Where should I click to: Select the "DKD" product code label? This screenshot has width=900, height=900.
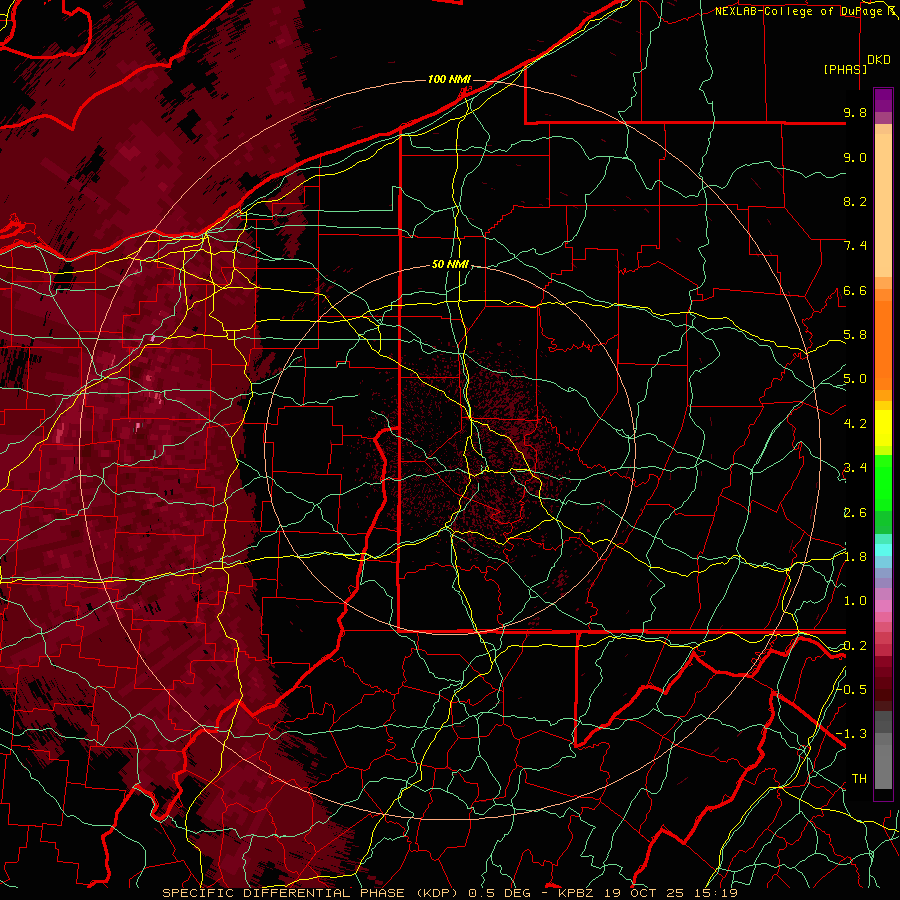[879, 59]
